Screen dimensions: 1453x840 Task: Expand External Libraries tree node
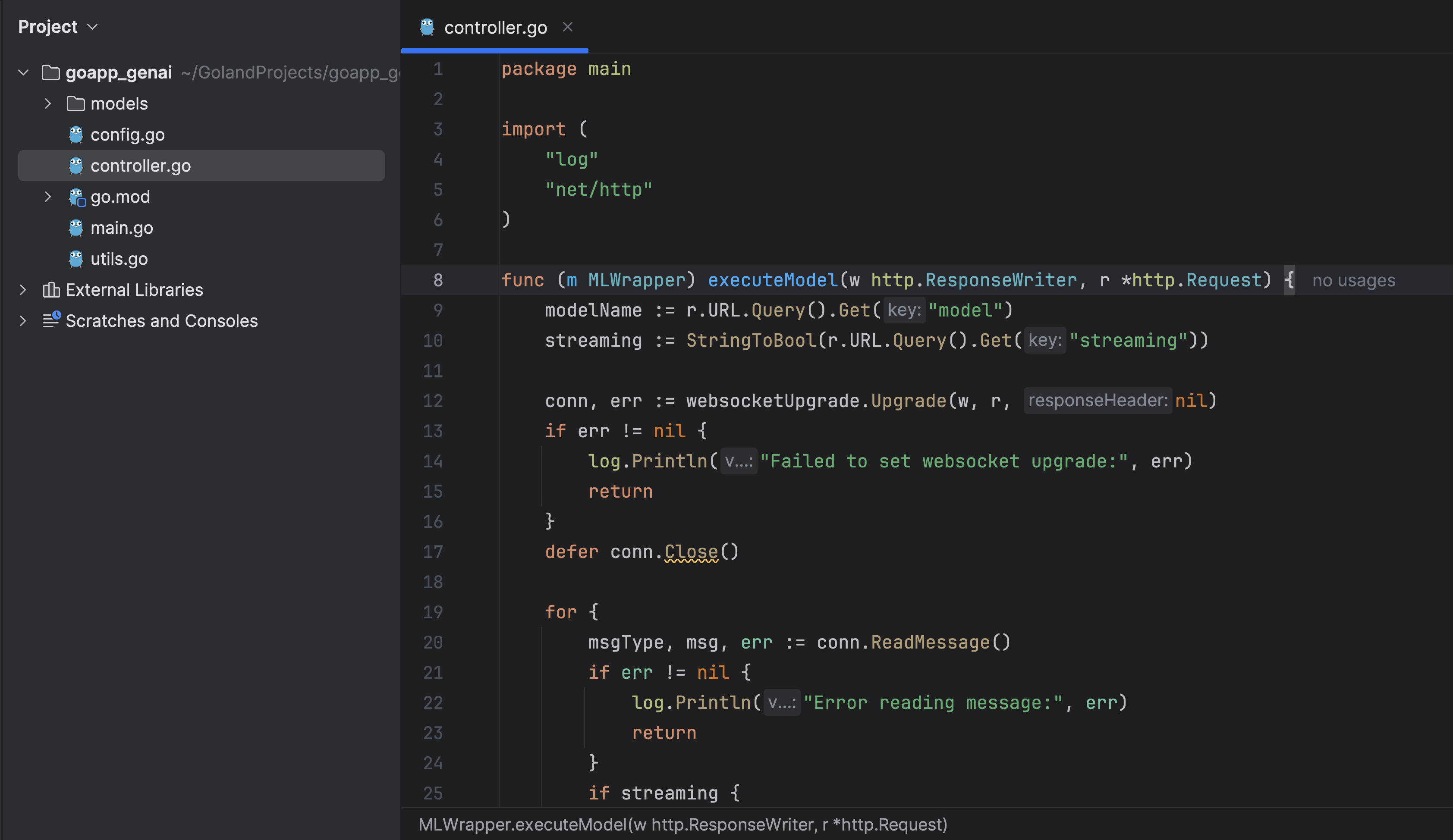point(23,290)
